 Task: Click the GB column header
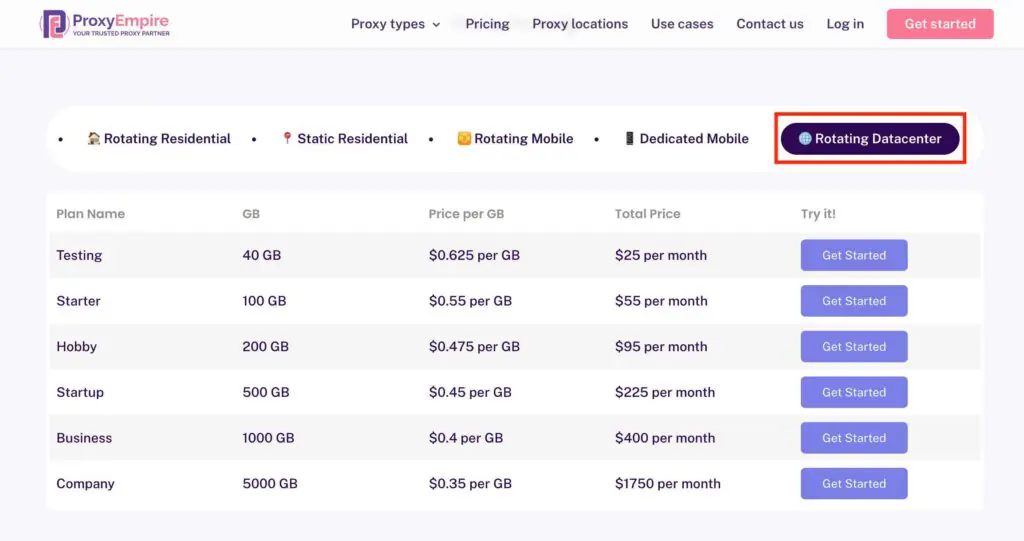coord(251,214)
